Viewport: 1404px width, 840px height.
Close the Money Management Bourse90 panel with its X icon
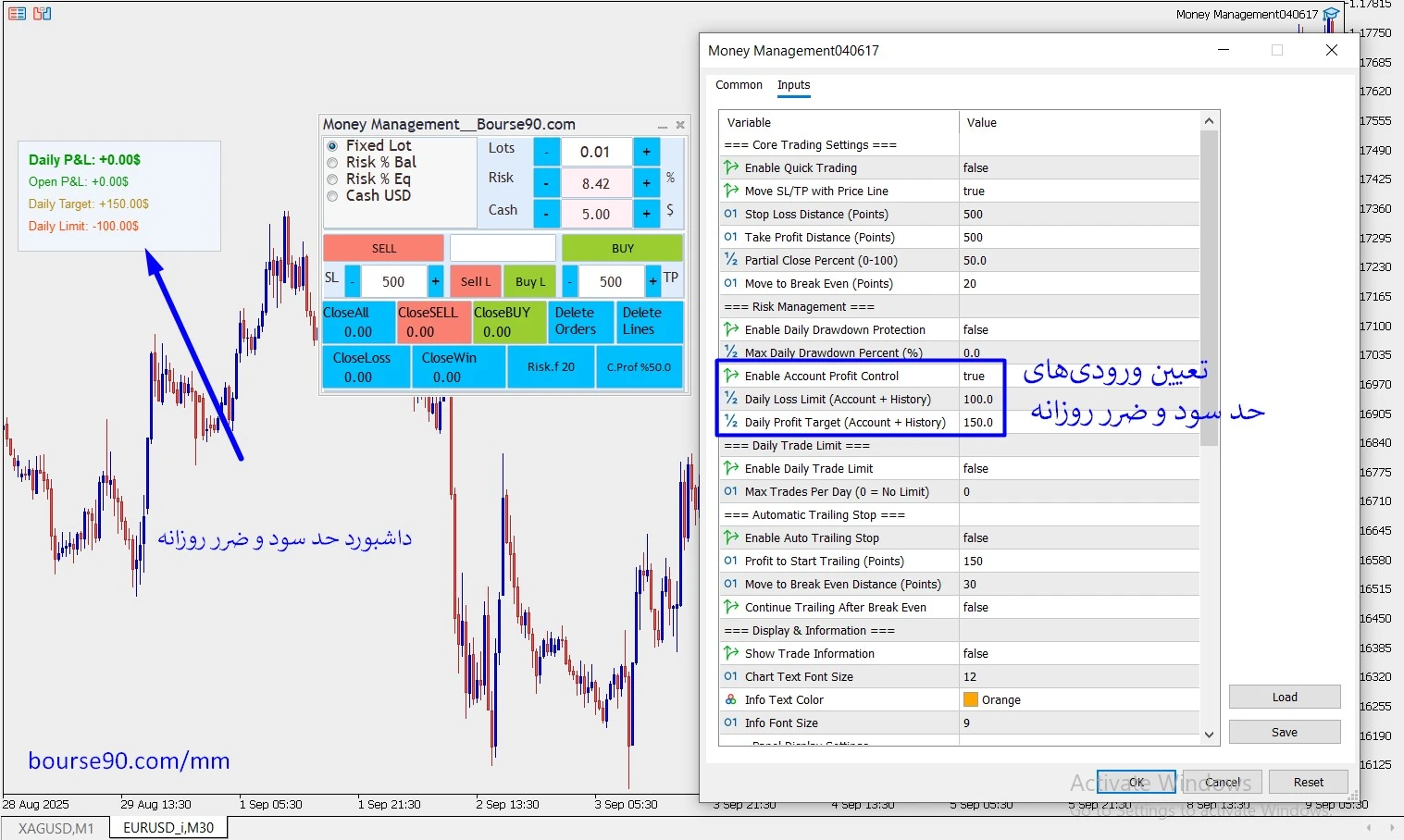[x=680, y=125]
